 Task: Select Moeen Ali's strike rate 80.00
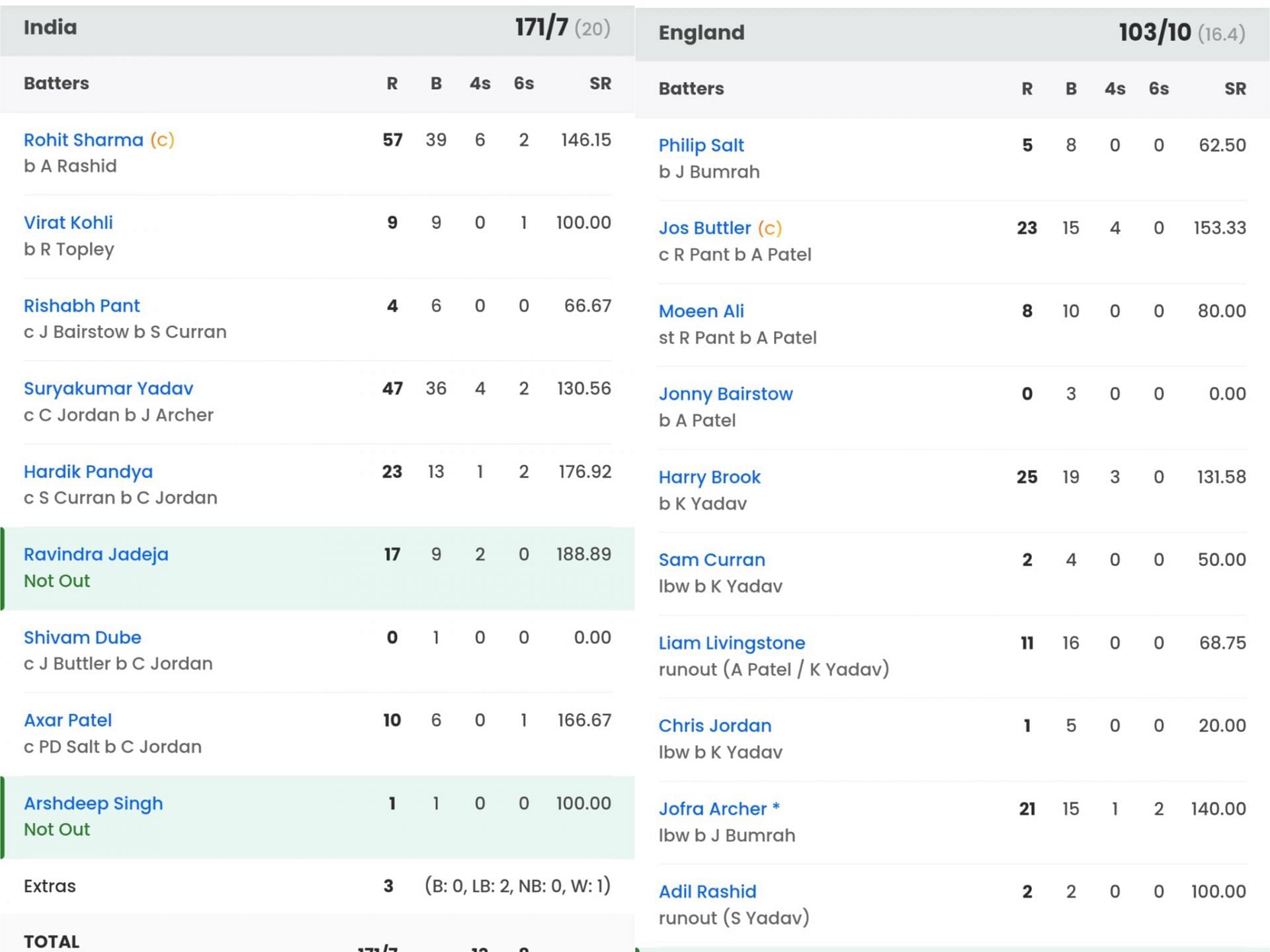click(1222, 311)
